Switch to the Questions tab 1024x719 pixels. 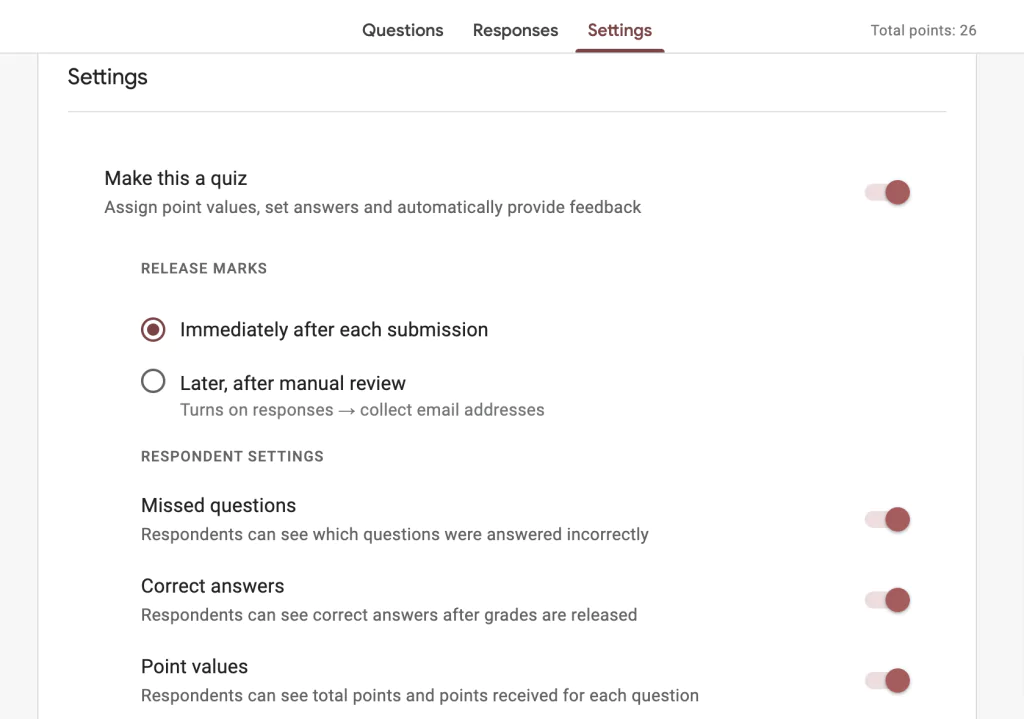click(x=402, y=30)
